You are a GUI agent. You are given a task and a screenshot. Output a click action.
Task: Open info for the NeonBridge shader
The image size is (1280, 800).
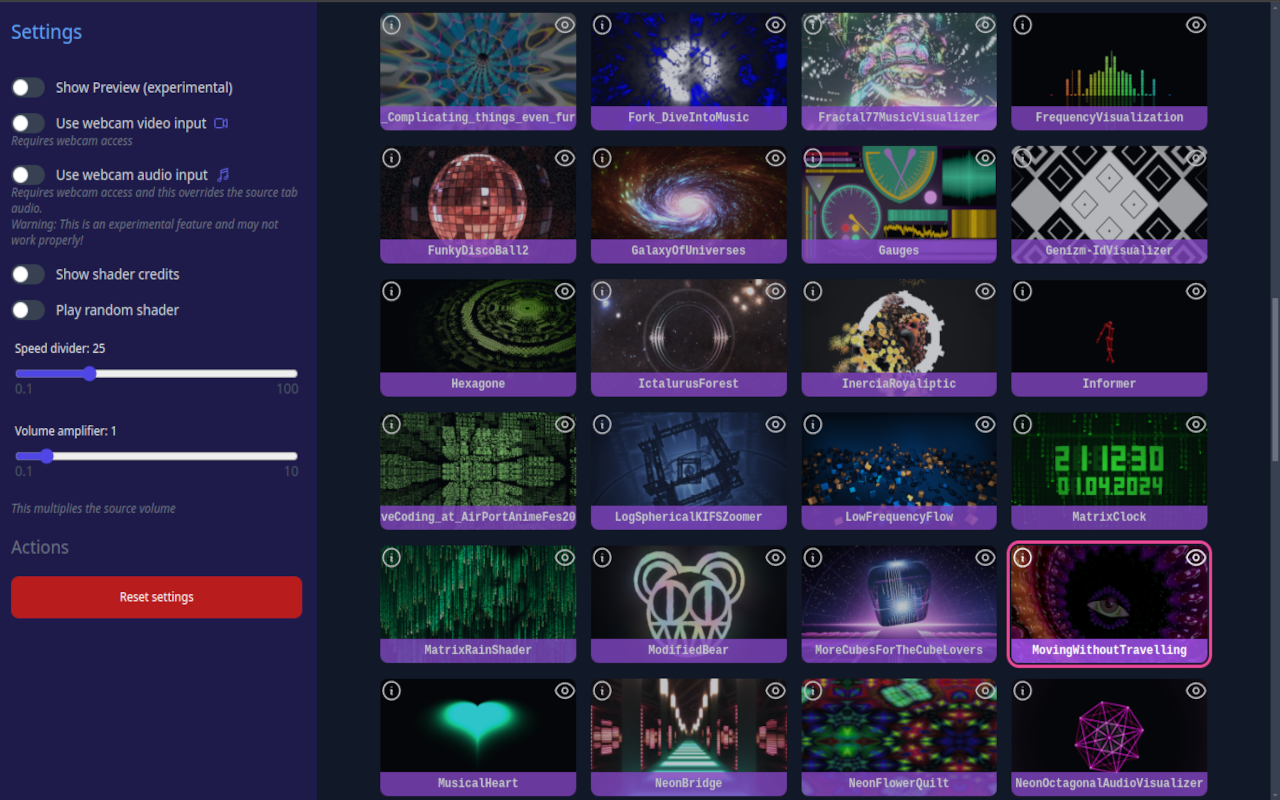click(602, 690)
